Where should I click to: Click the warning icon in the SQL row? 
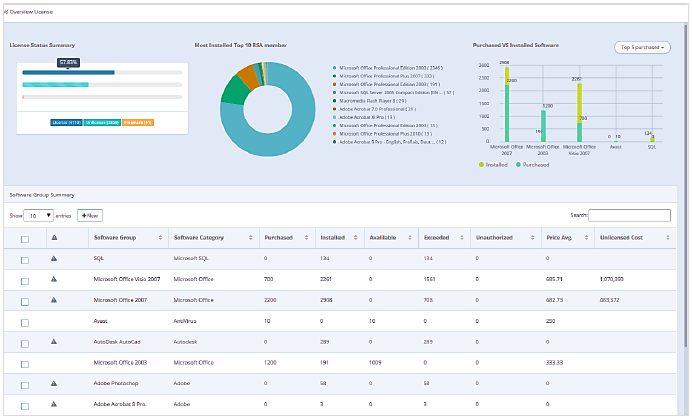54,258
